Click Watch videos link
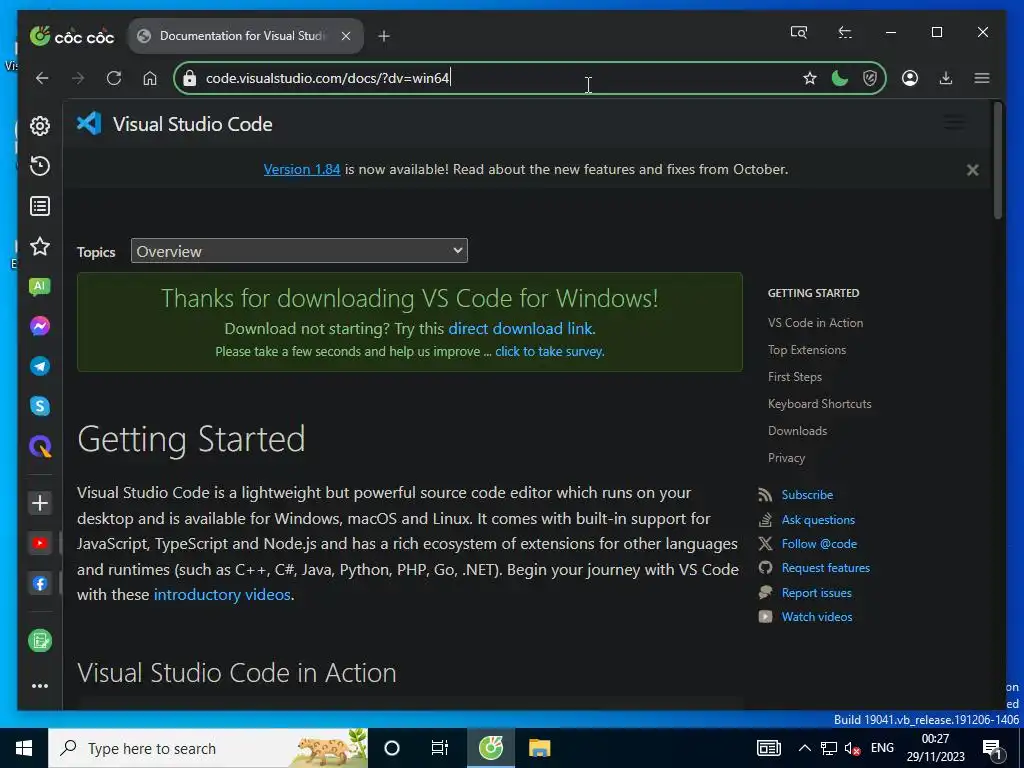This screenshot has height=768, width=1024. pyautogui.click(x=817, y=617)
